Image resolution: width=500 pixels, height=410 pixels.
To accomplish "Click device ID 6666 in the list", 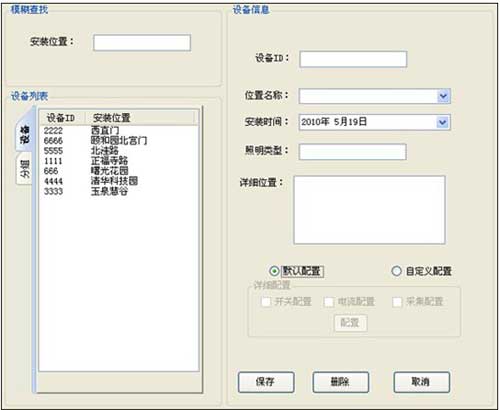I will tap(53, 141).
